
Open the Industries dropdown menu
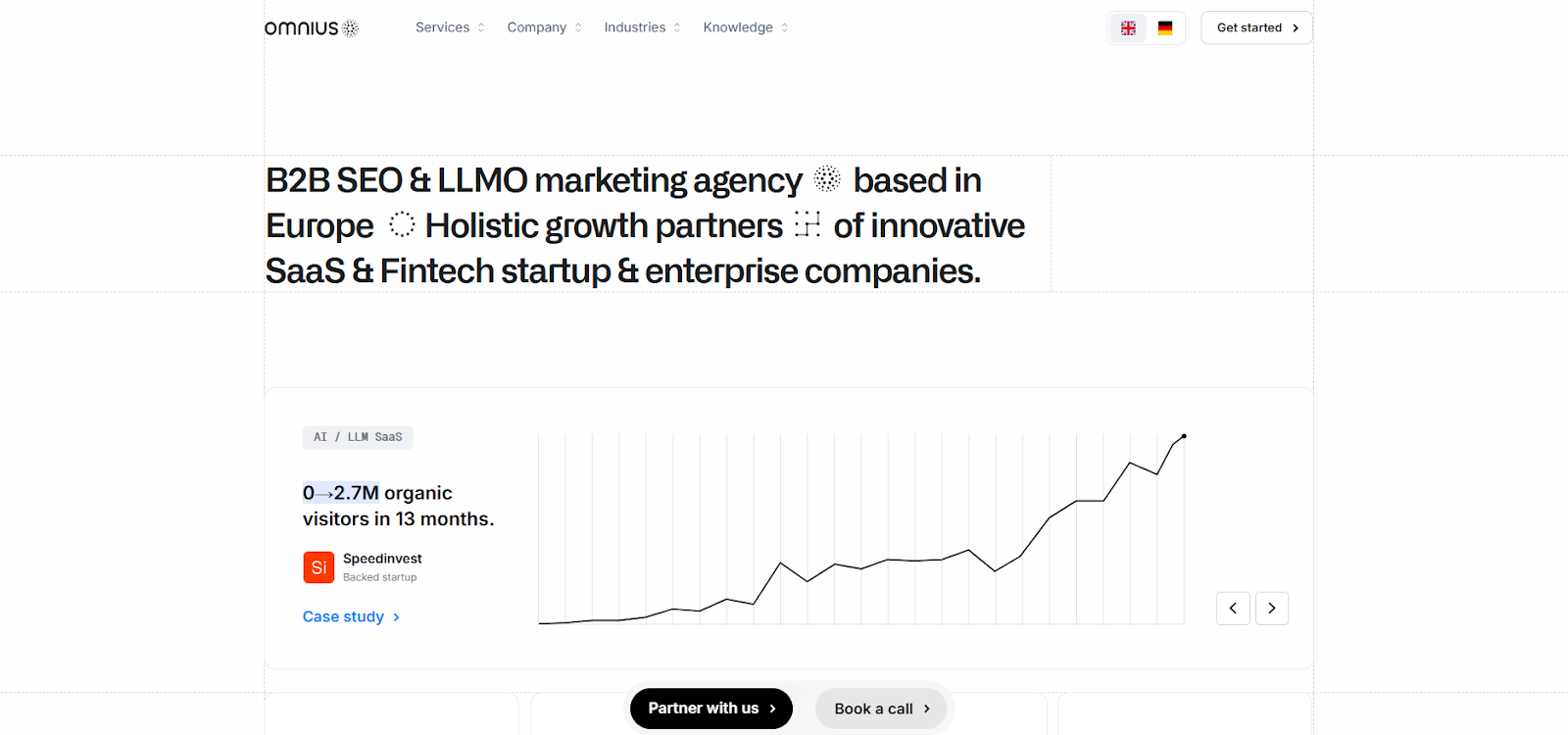pyautogui.click(x=634, y=27)
